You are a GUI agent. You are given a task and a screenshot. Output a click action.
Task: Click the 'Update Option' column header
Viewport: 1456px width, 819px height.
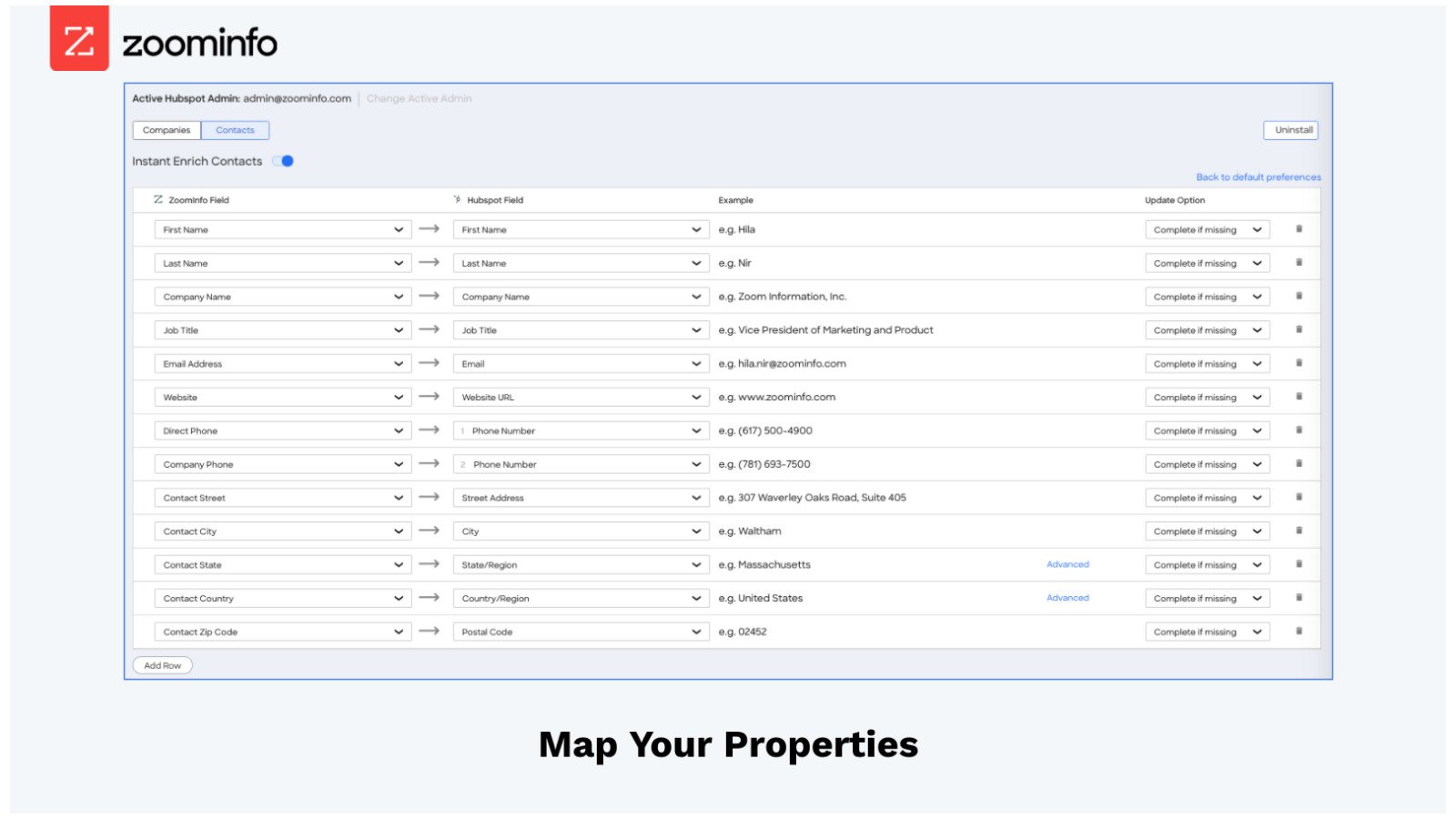(x=1175, y=200)
